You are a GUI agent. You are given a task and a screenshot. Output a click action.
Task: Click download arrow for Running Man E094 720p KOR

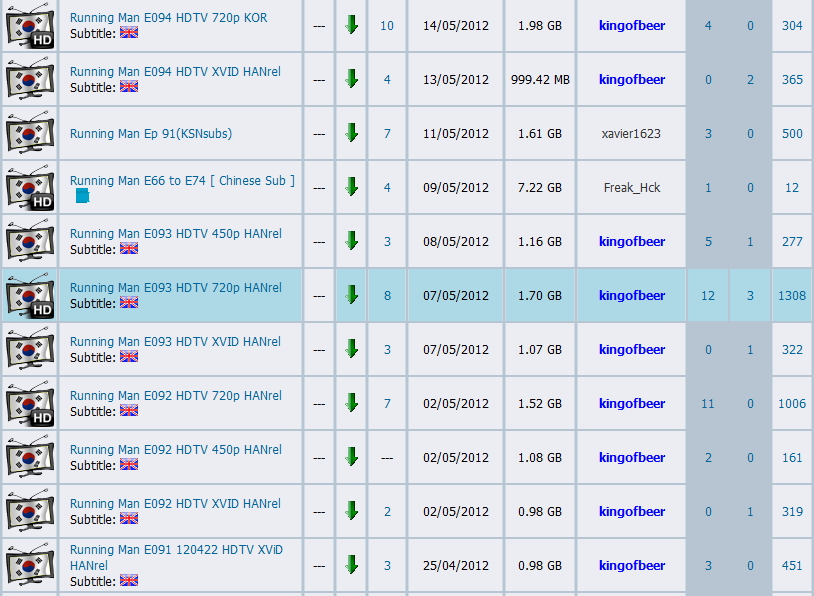[x=351, y=25]
